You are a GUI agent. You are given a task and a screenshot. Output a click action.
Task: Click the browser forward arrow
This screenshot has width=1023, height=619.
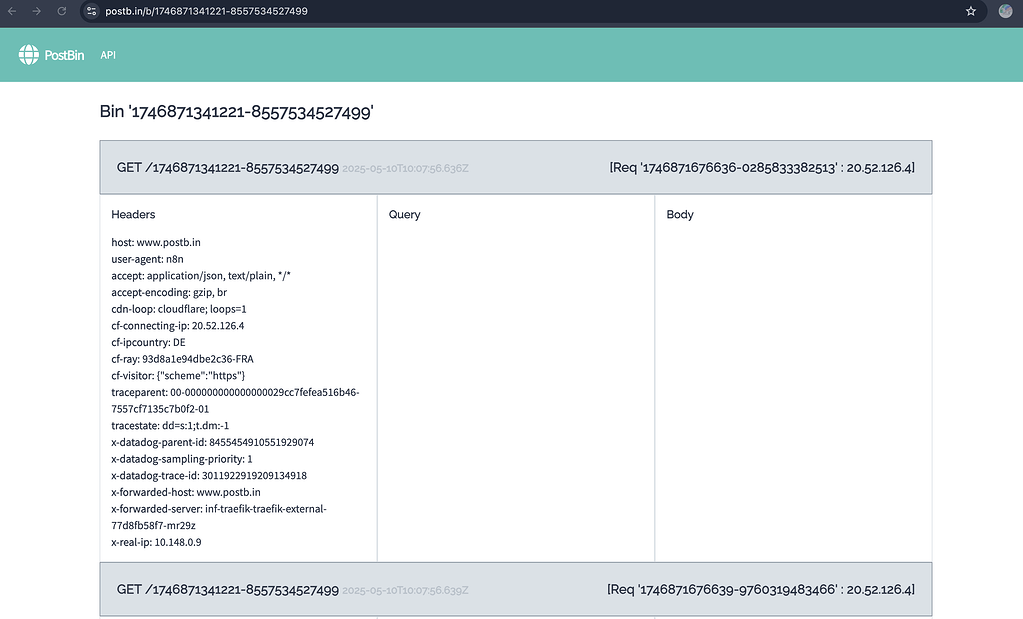point(38,12)
